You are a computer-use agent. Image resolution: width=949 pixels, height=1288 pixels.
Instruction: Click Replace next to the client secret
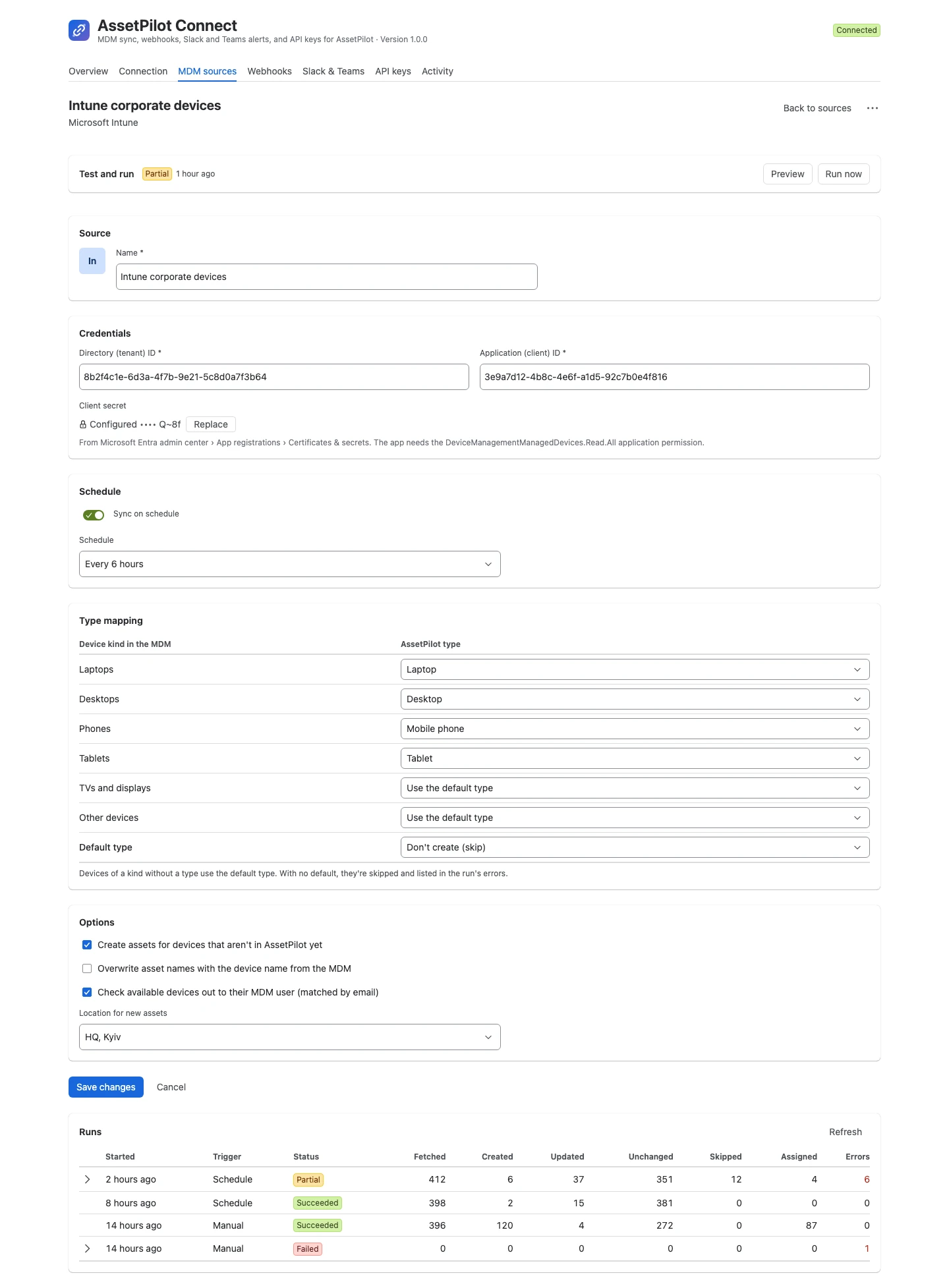(x=211, y=424)
